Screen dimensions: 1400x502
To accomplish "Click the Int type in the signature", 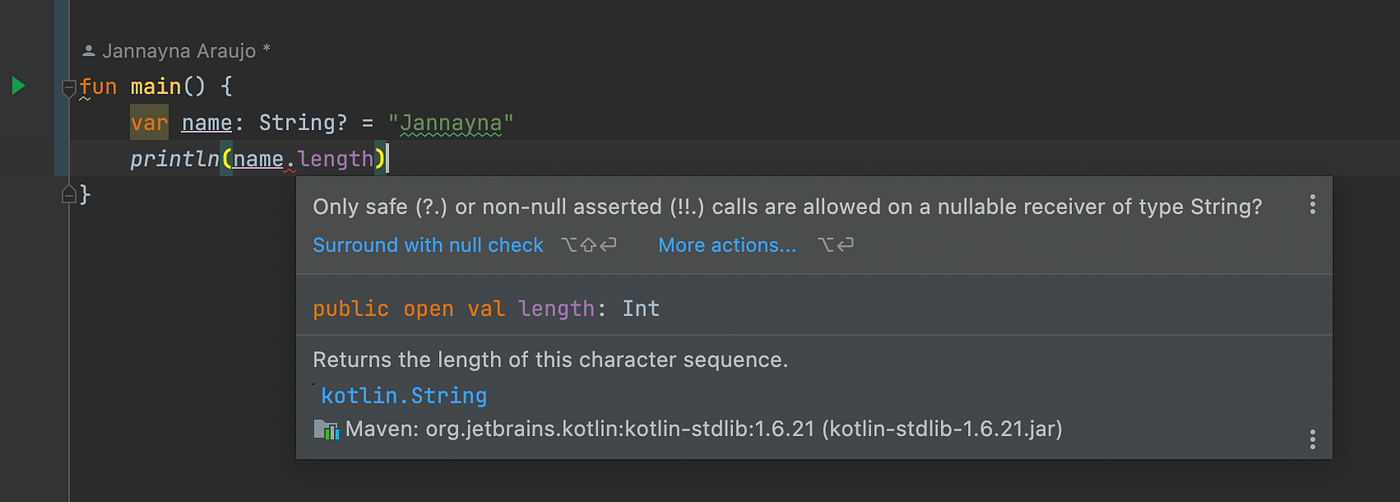I will coord(641,308).
